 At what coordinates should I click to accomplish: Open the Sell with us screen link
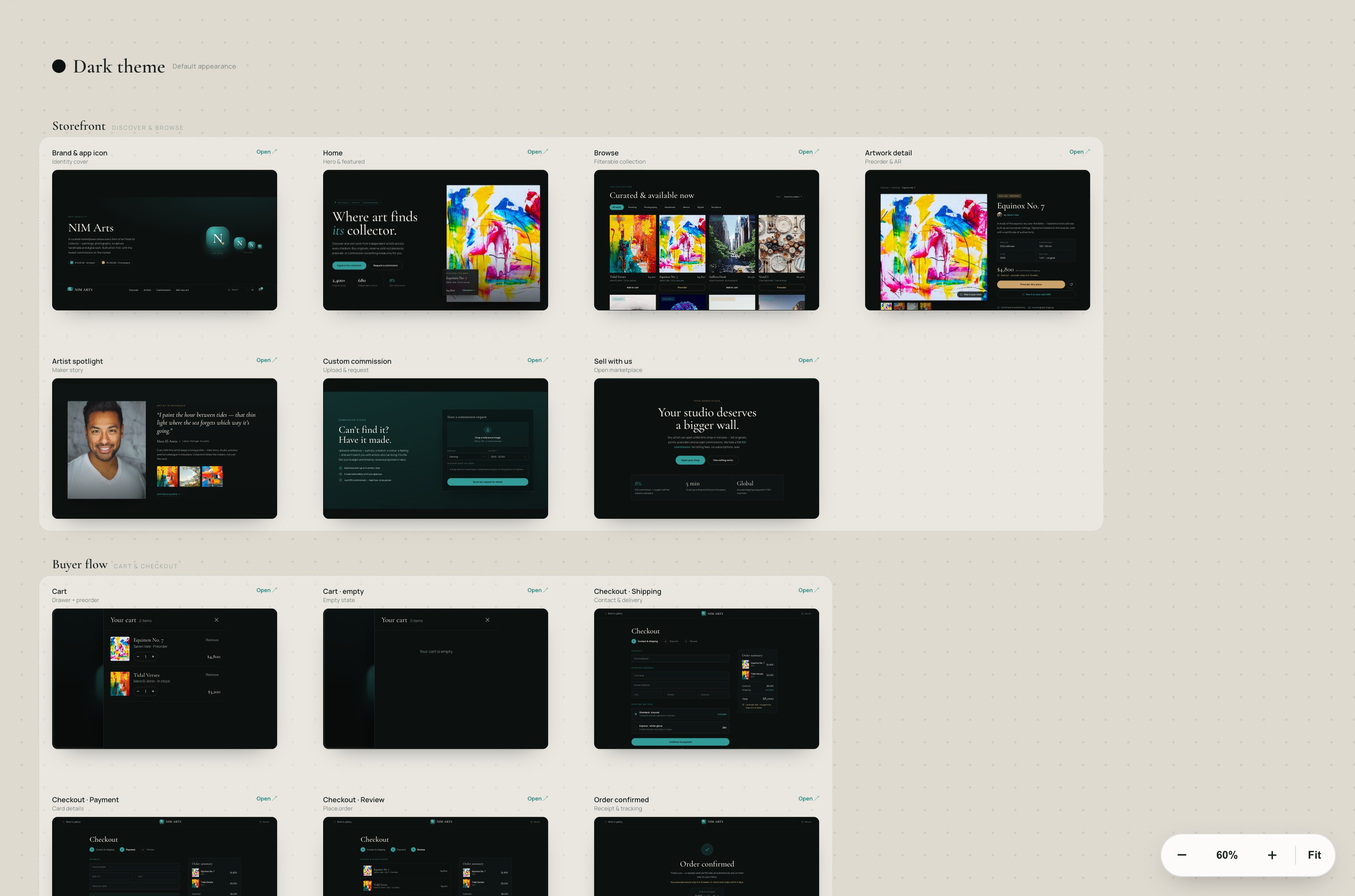coord(808,361)
